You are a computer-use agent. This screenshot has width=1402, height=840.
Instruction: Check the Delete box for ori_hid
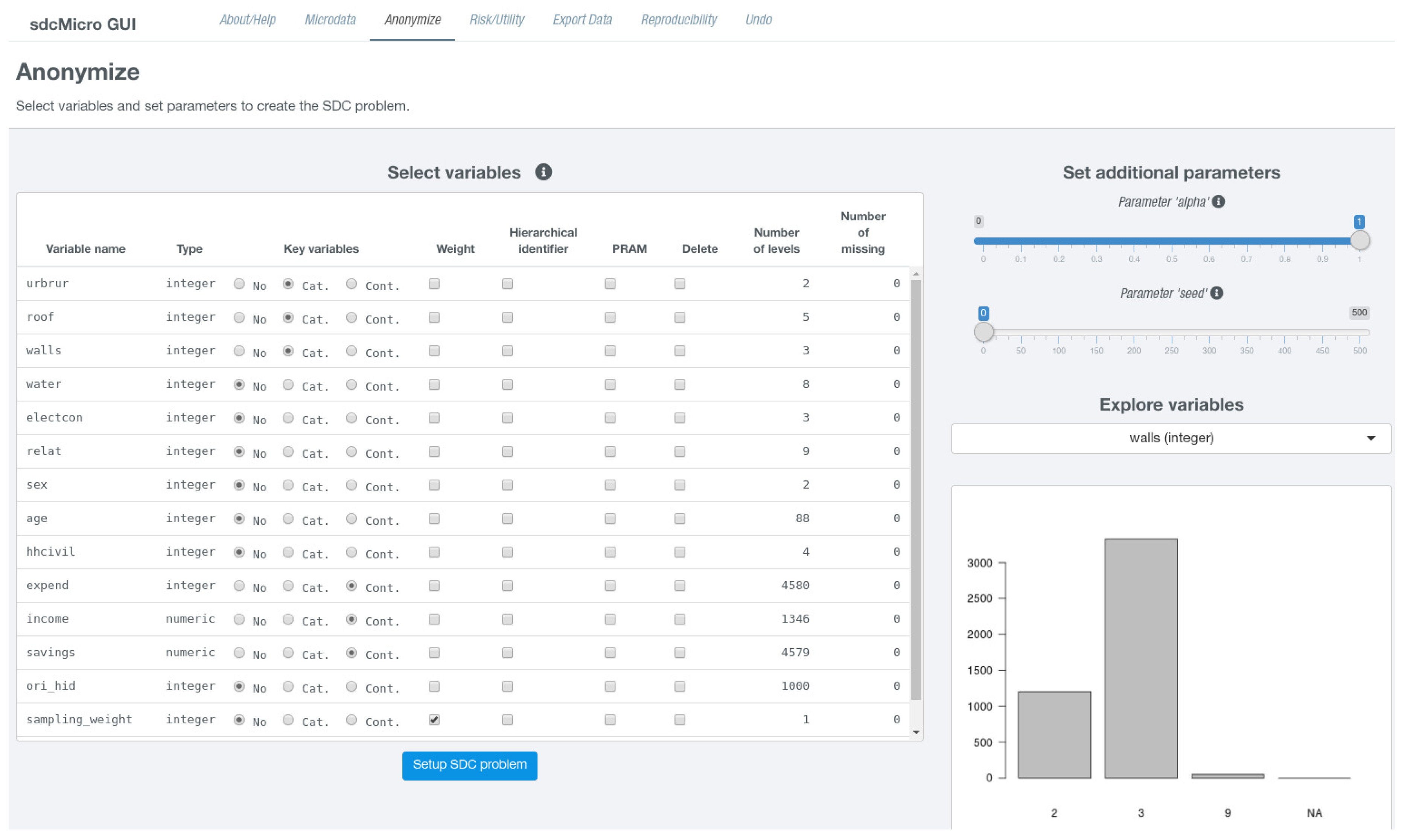pyautogui.click(x=679, y=686)
